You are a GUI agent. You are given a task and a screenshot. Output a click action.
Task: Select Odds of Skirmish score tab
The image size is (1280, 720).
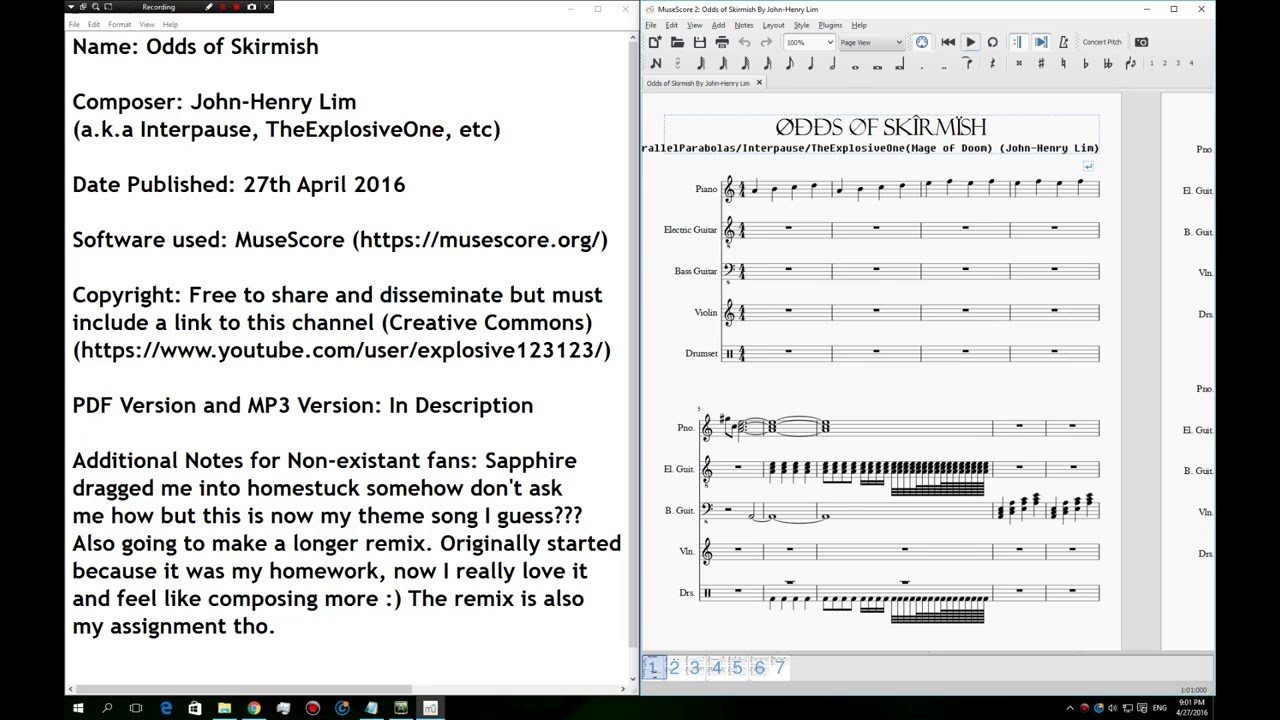click(698, 83)
